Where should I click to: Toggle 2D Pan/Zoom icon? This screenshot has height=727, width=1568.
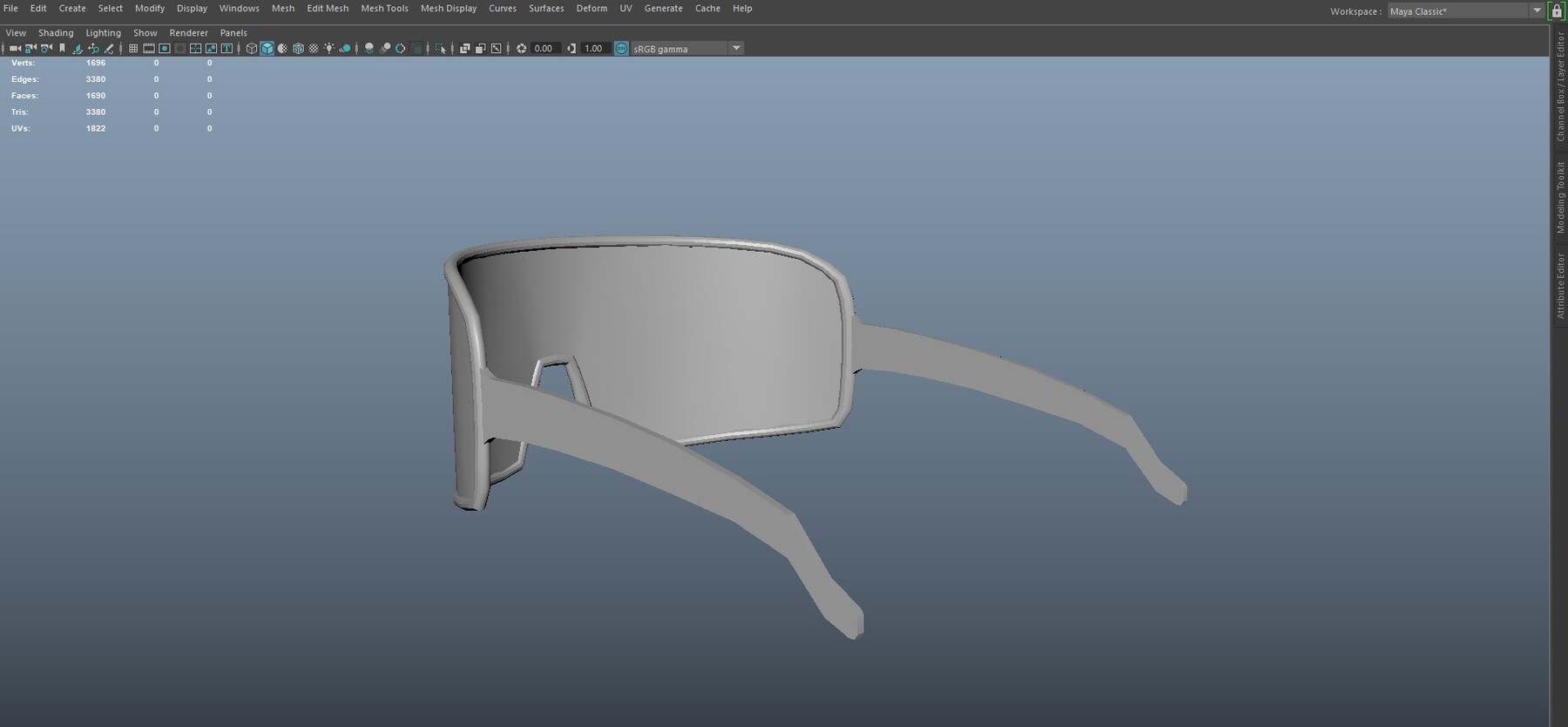pyautogui.click(x=93, y=49)
